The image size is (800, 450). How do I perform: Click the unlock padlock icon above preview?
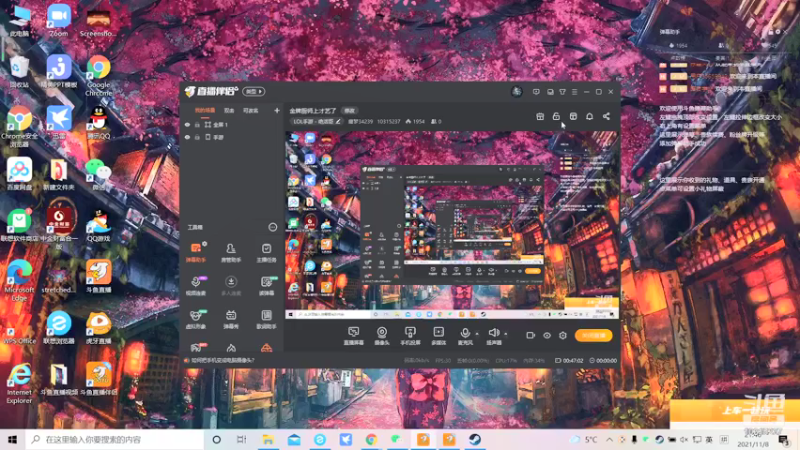point(556,116)
